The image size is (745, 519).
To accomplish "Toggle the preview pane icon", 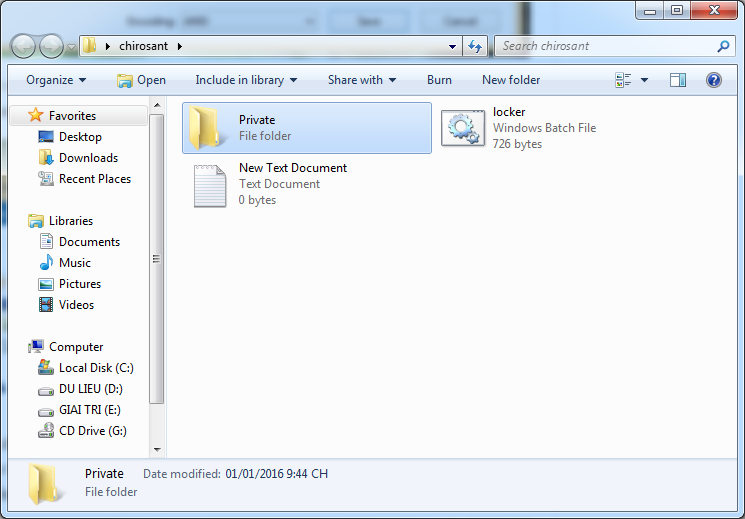I will 678,80.
